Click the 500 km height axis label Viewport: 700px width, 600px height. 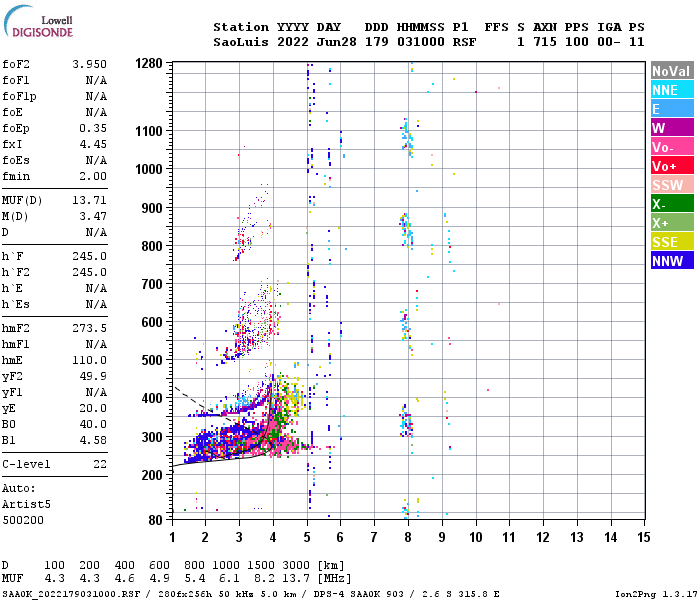152,360
